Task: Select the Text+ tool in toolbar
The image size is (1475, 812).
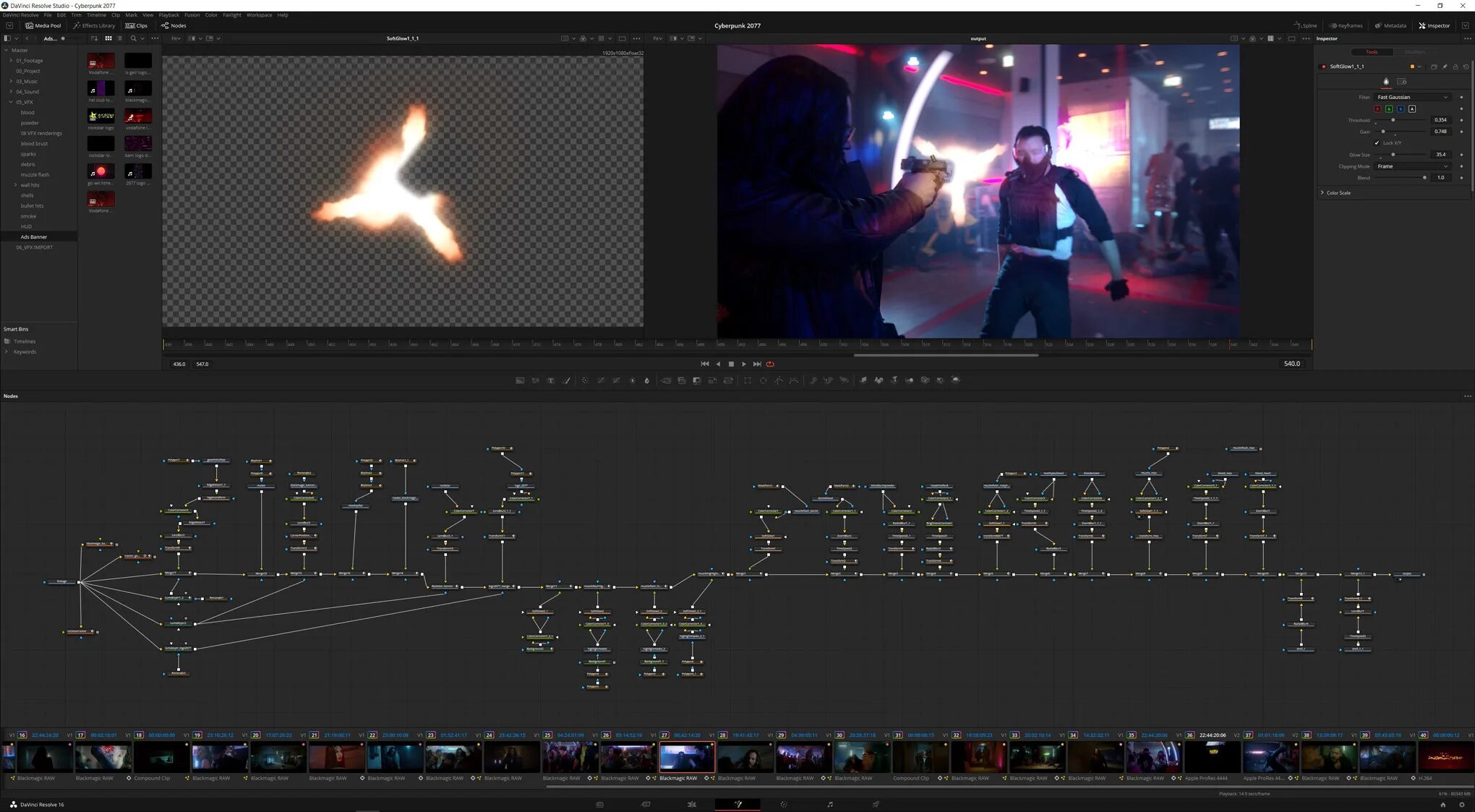Action: point(550,380)
